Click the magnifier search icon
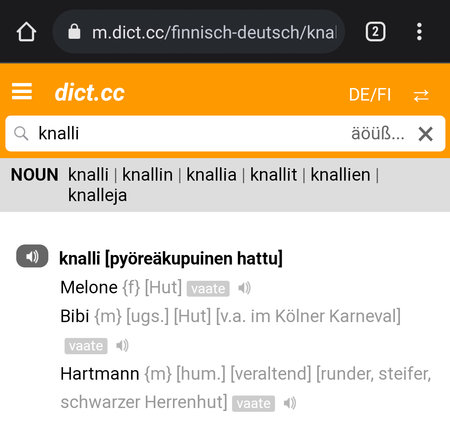Viewport: 450px width, 431px height. tap(21, 133)
